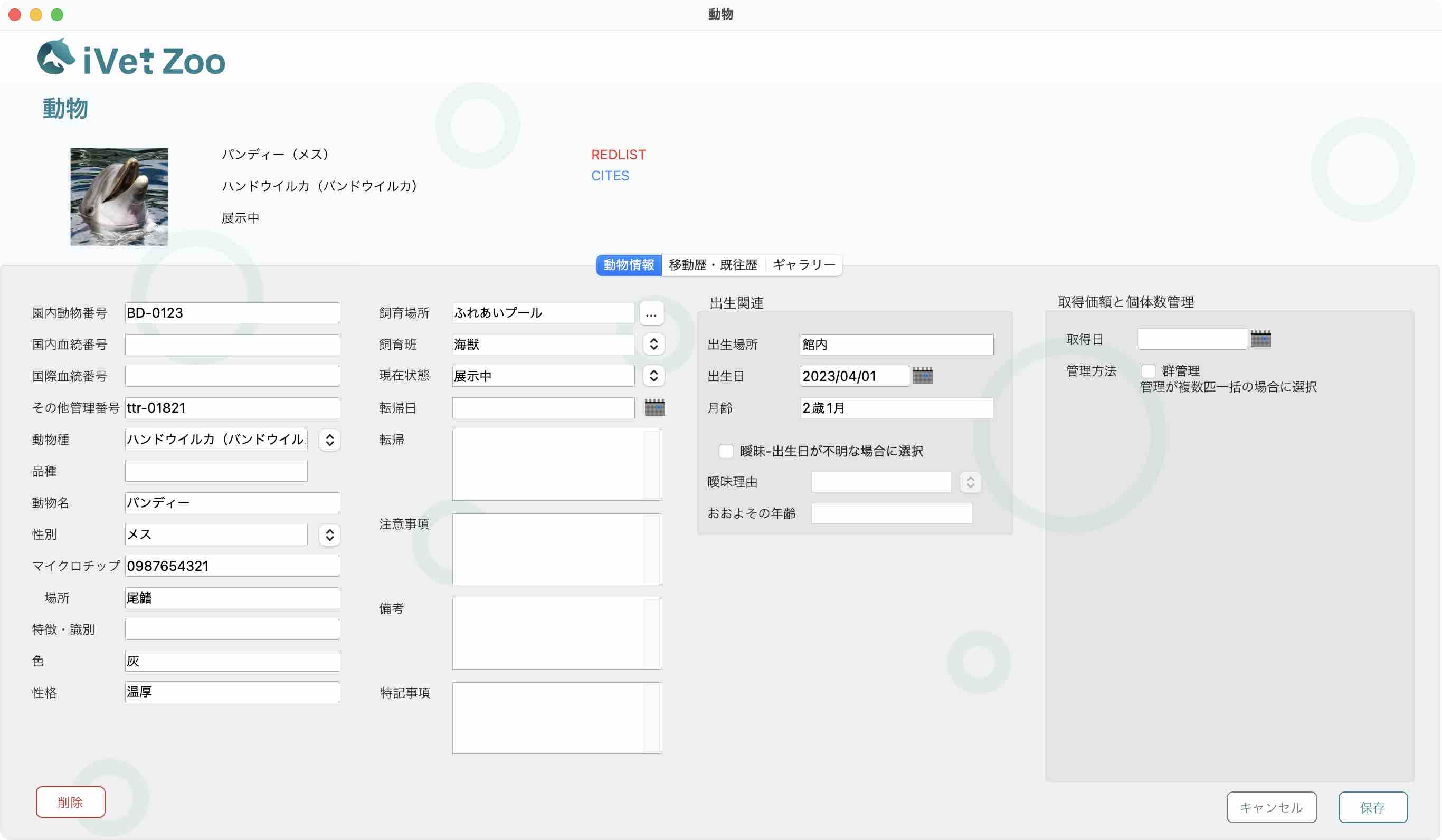1442x840 pixels.
Task: Open the 性別 dropdown
Action: pos(329,534)
